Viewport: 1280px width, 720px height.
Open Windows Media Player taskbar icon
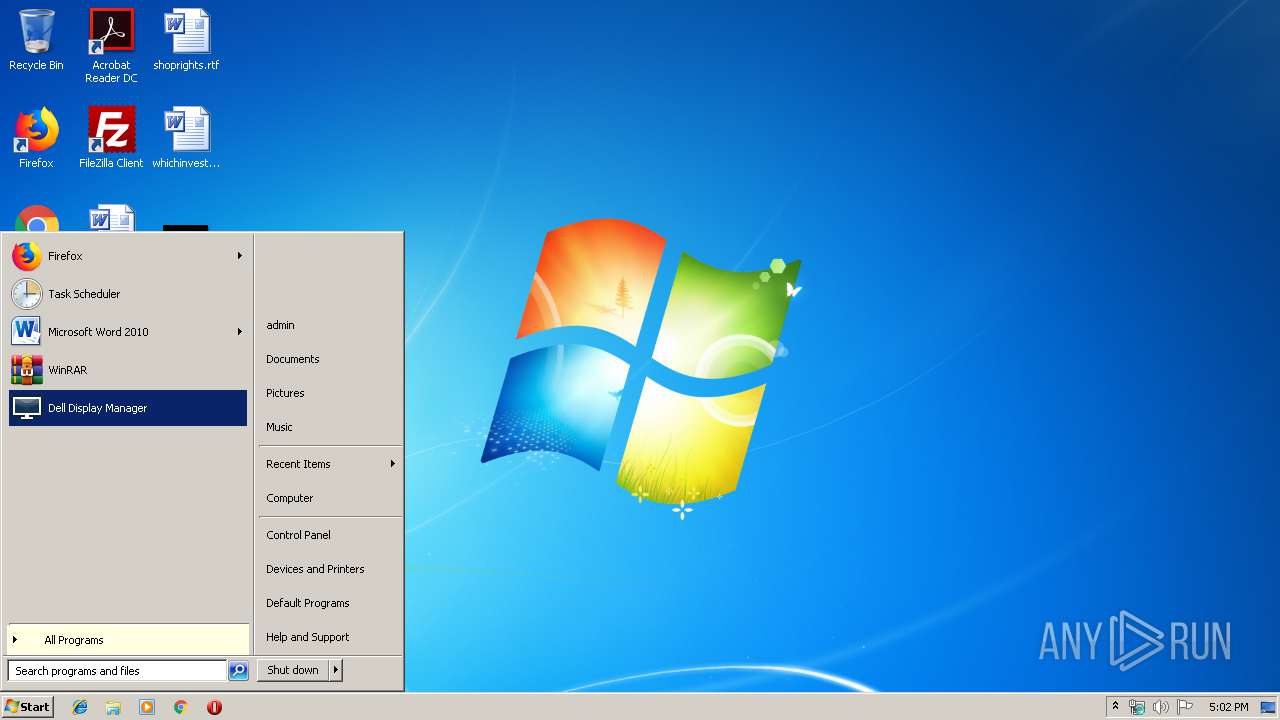coord(147,707)
